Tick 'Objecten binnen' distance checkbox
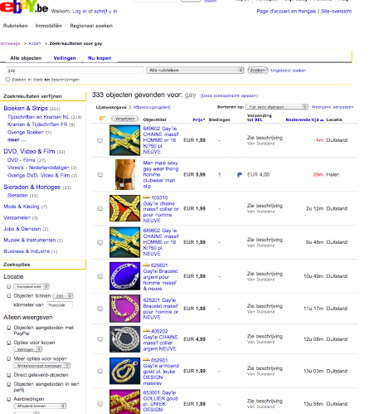The width and height of the screenshot is (369, 414). coord(9,296)
